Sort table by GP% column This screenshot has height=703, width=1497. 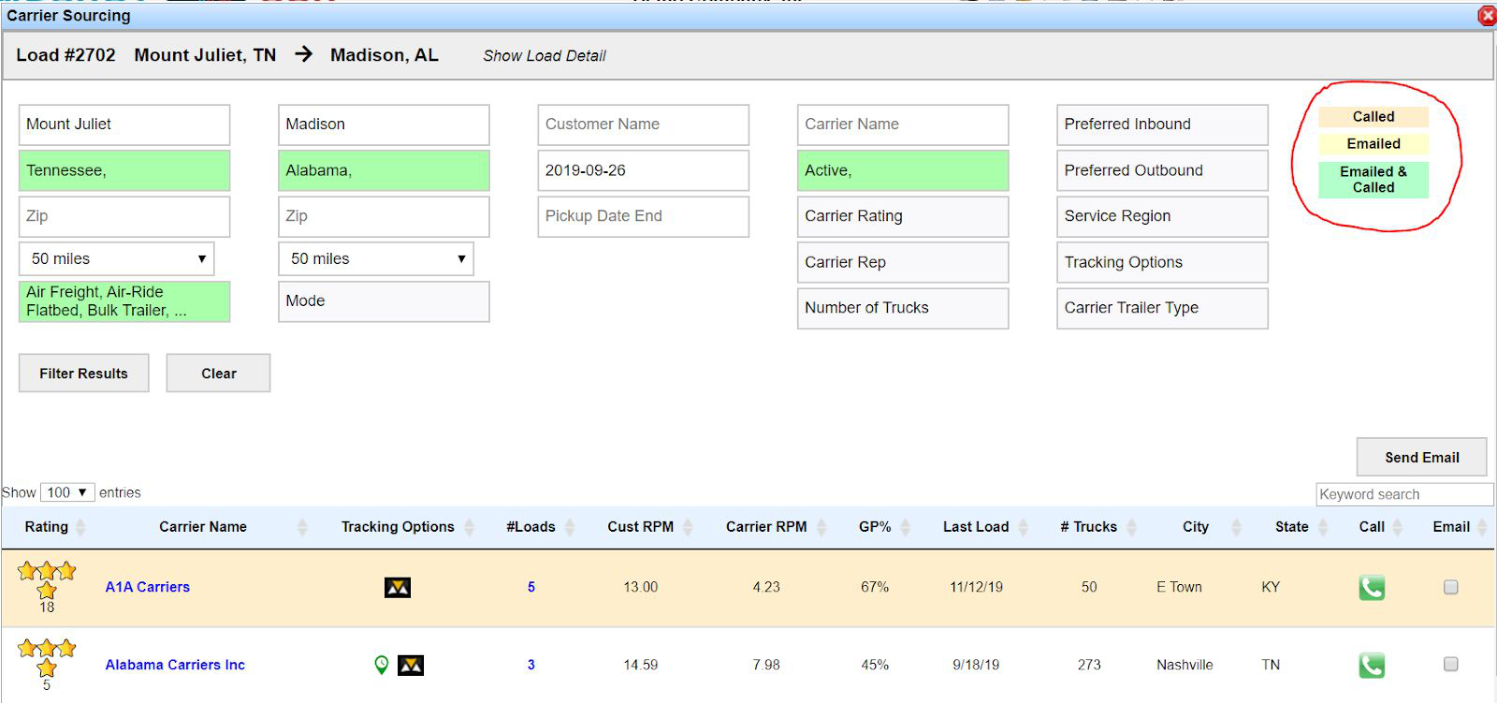click(x=875, y=527)
